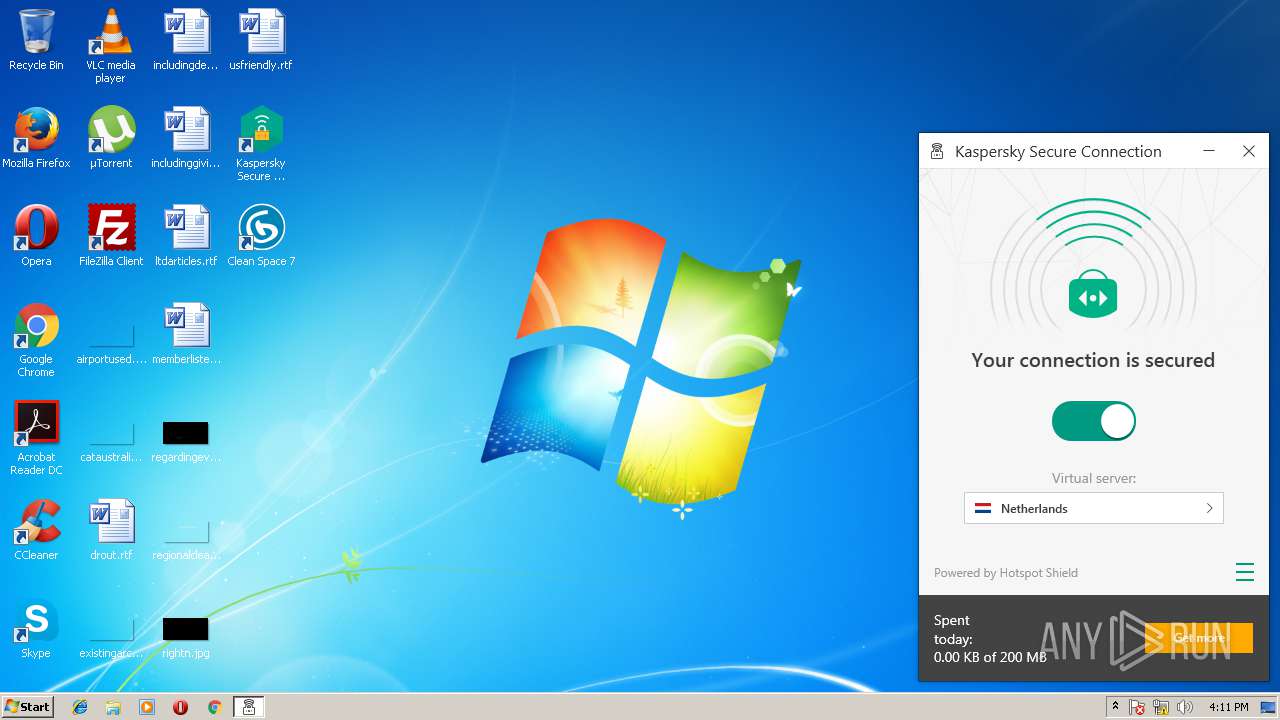Show hidden system tray icons
Screen dimensions: 1280x720
pos(1115,707)
